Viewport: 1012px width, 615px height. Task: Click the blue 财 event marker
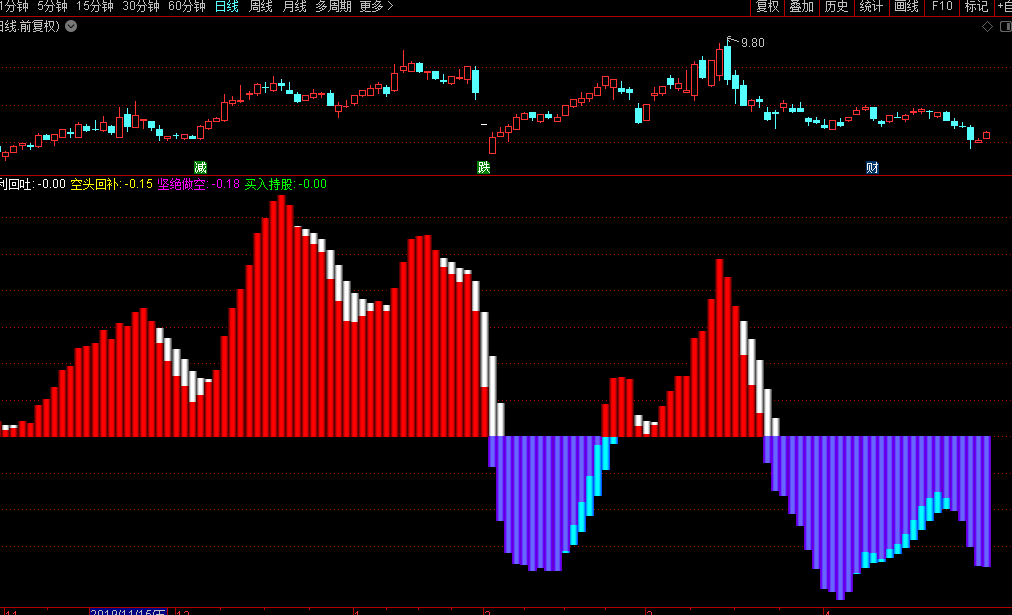pyautogui.click(x=872, y=167)
